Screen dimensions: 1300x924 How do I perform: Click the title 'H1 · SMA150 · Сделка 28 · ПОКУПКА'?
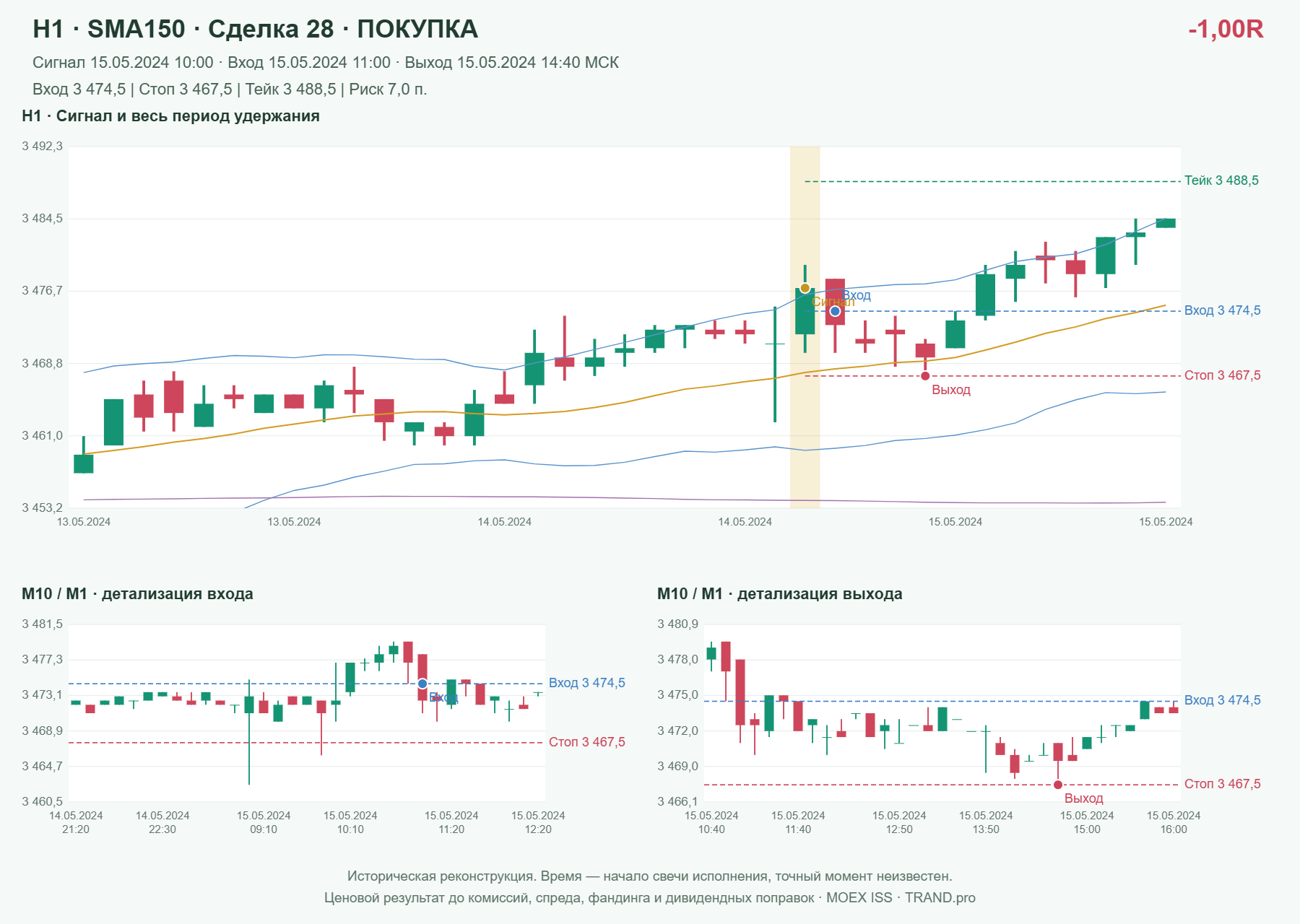(x=256, y=29)
